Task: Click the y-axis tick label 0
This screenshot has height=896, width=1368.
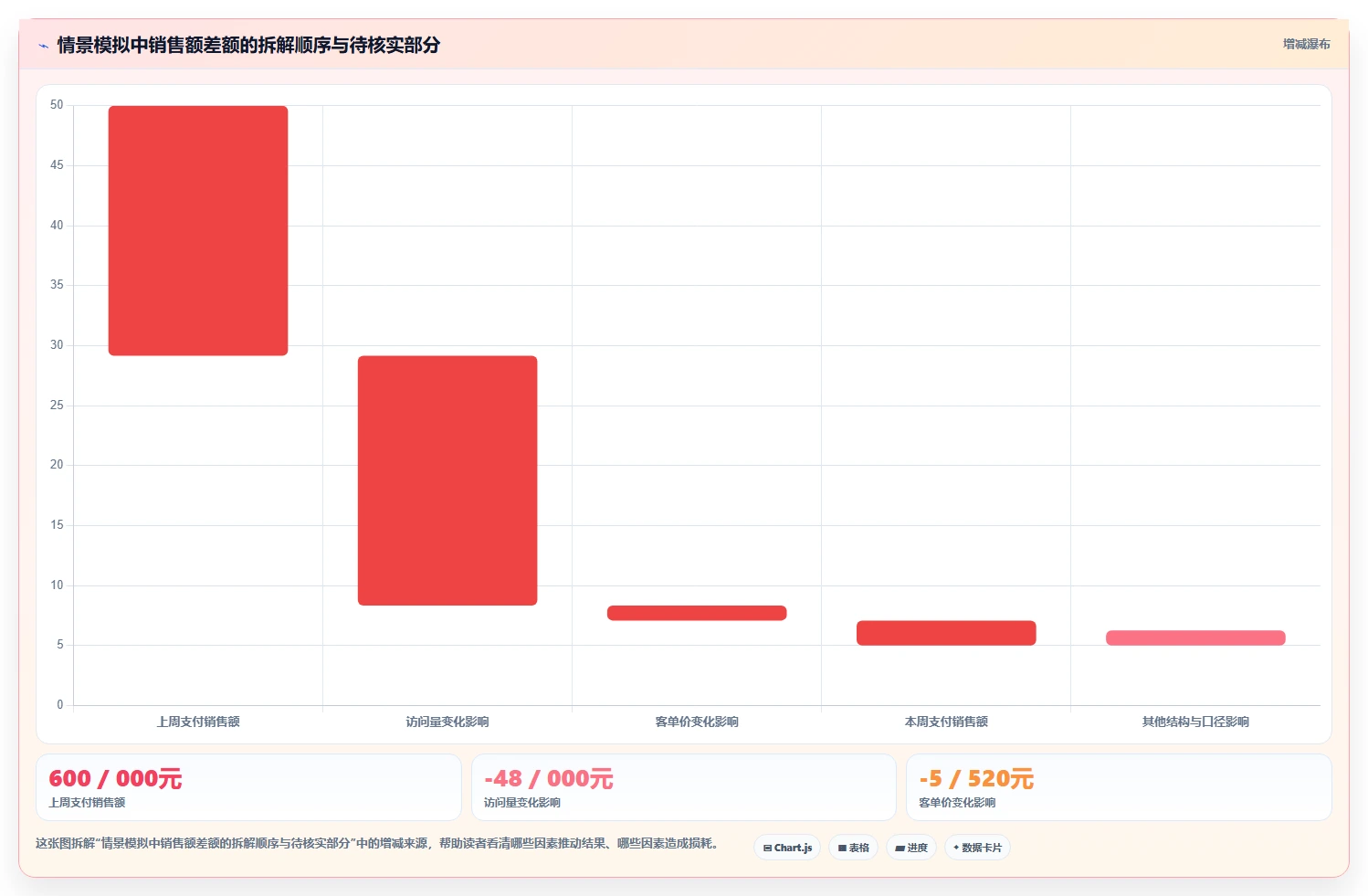Action: pyautogui.click(x=60, y=704)
